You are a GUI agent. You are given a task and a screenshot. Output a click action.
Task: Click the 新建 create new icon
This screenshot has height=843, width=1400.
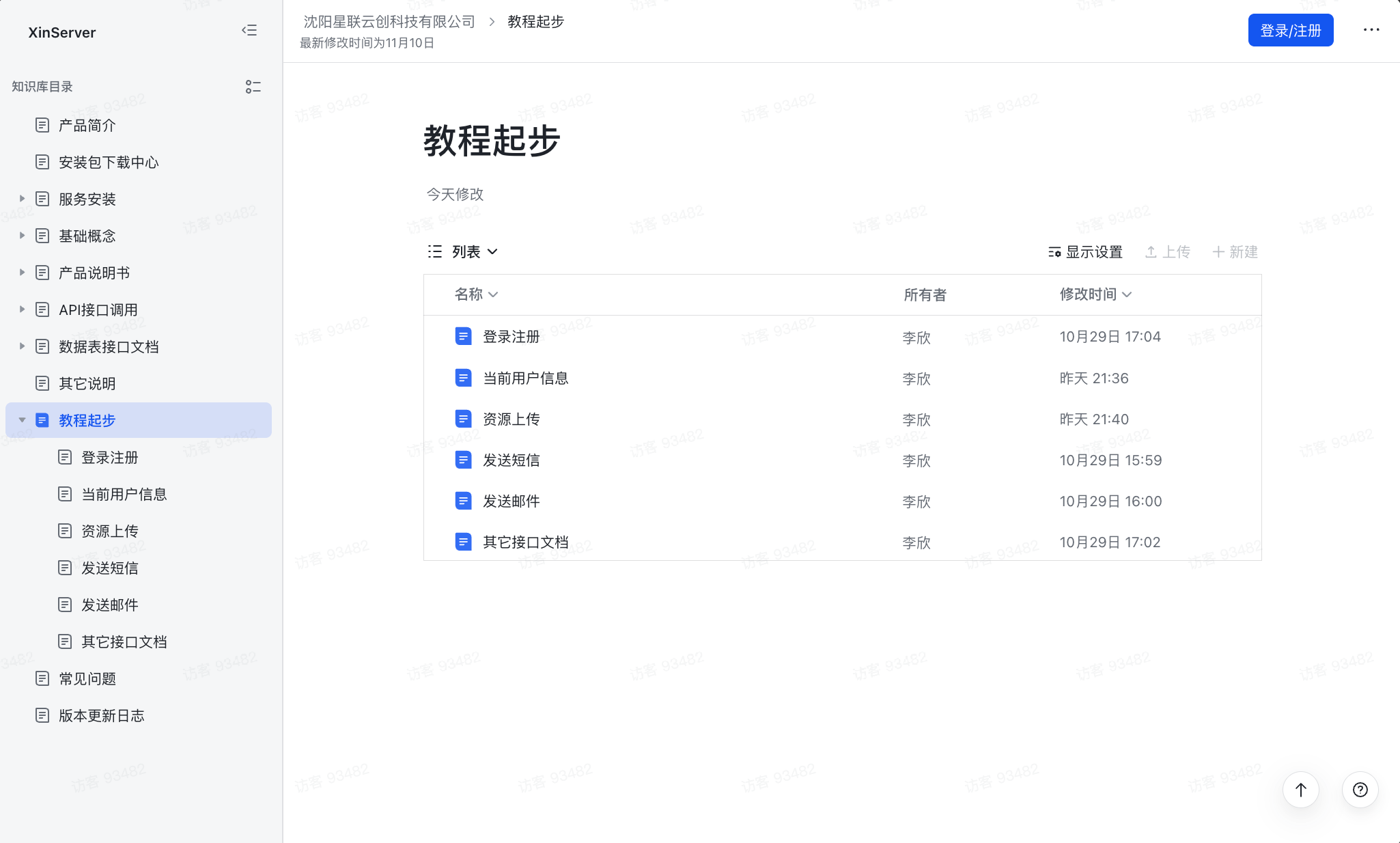click(1219, 252)
